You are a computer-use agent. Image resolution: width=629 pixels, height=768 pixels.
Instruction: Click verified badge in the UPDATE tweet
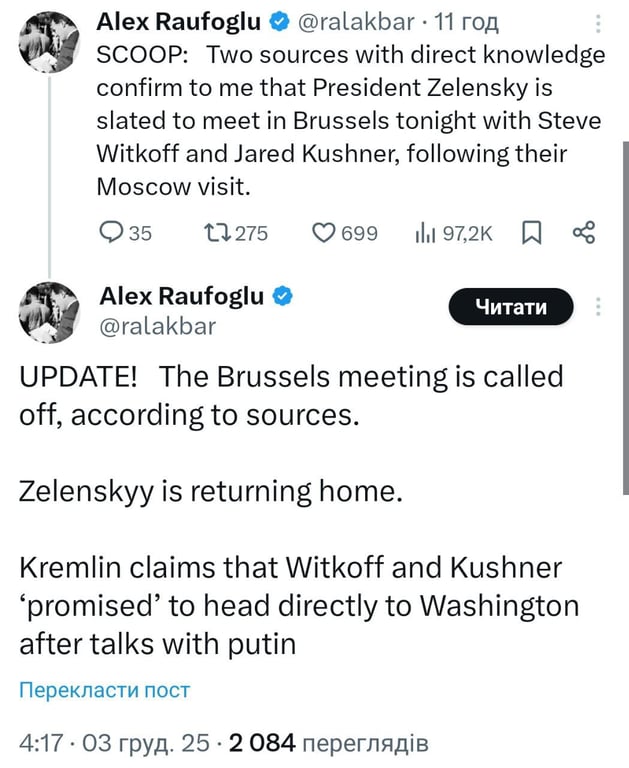point(283,296)
